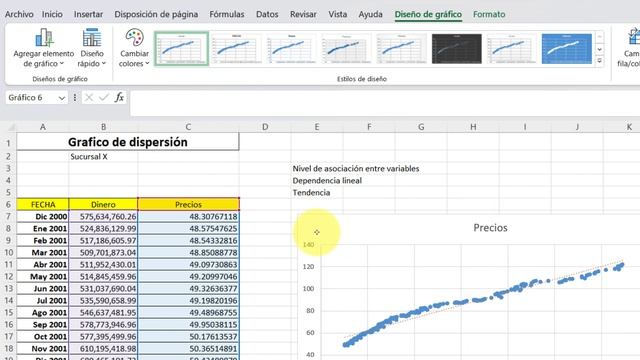
Task: Apply the fourth chart style with gray background
Action: [x=346, y=49]
